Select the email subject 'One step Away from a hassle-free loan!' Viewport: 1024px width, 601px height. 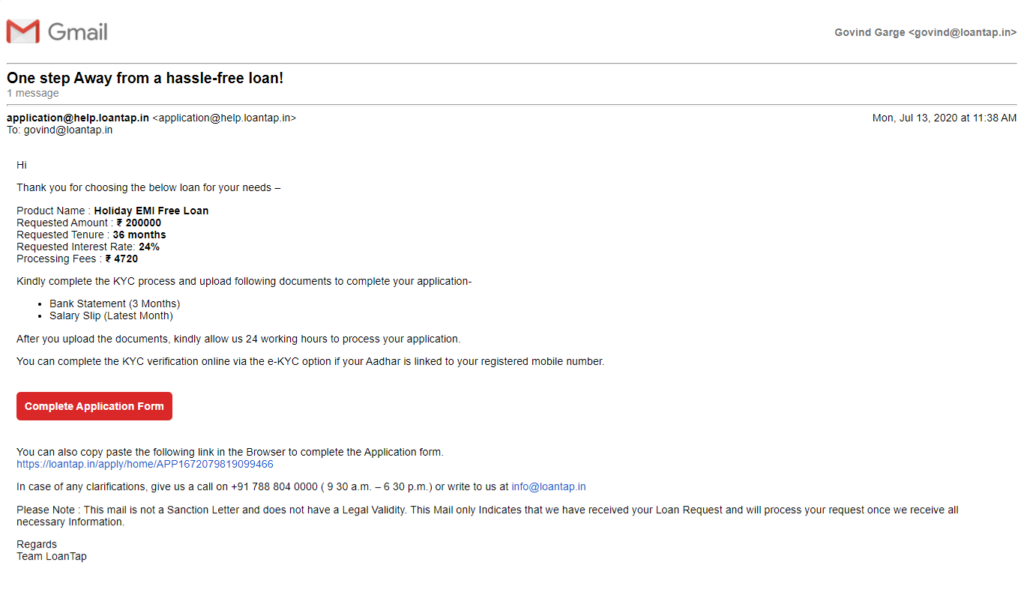pyautogui.click(x=145, y=78)
